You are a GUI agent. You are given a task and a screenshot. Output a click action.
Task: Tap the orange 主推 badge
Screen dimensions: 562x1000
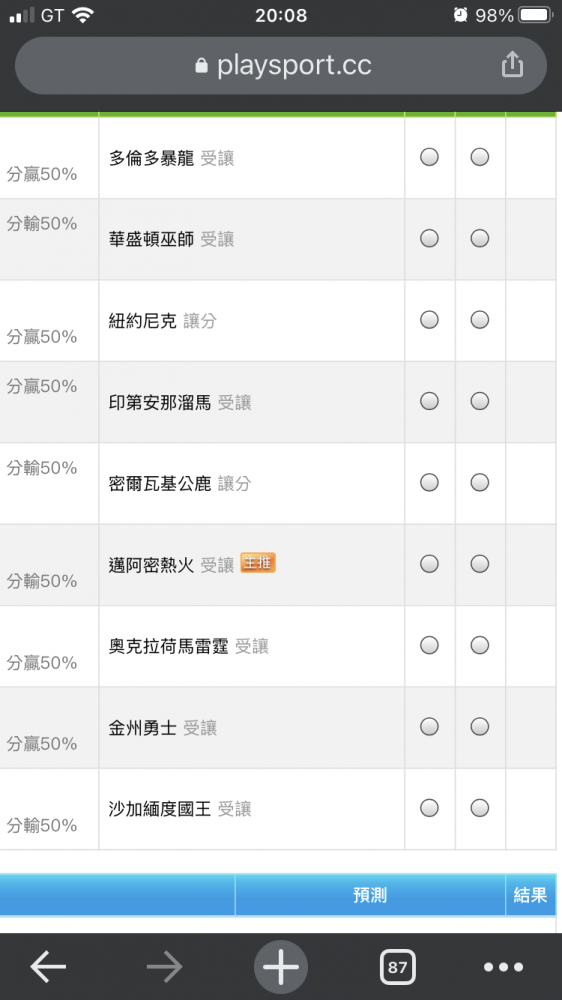258,563
